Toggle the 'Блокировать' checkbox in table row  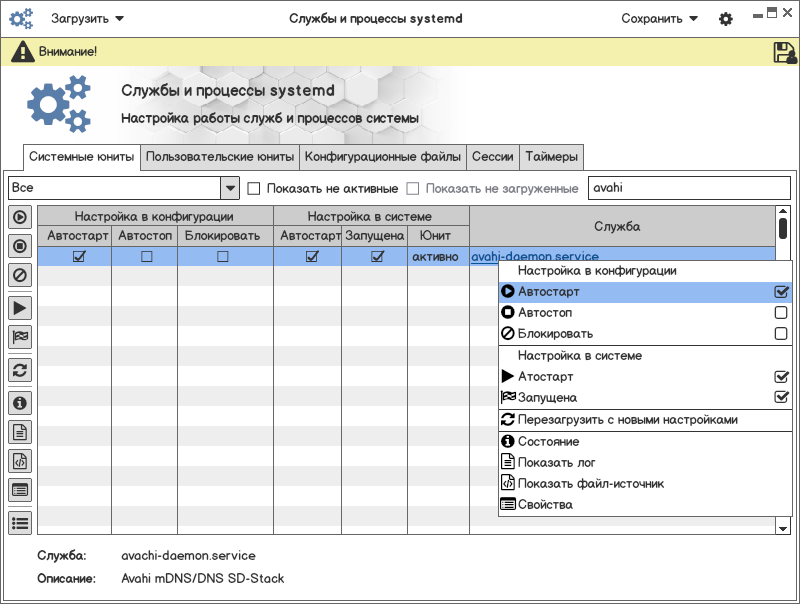tap(223, 257)
